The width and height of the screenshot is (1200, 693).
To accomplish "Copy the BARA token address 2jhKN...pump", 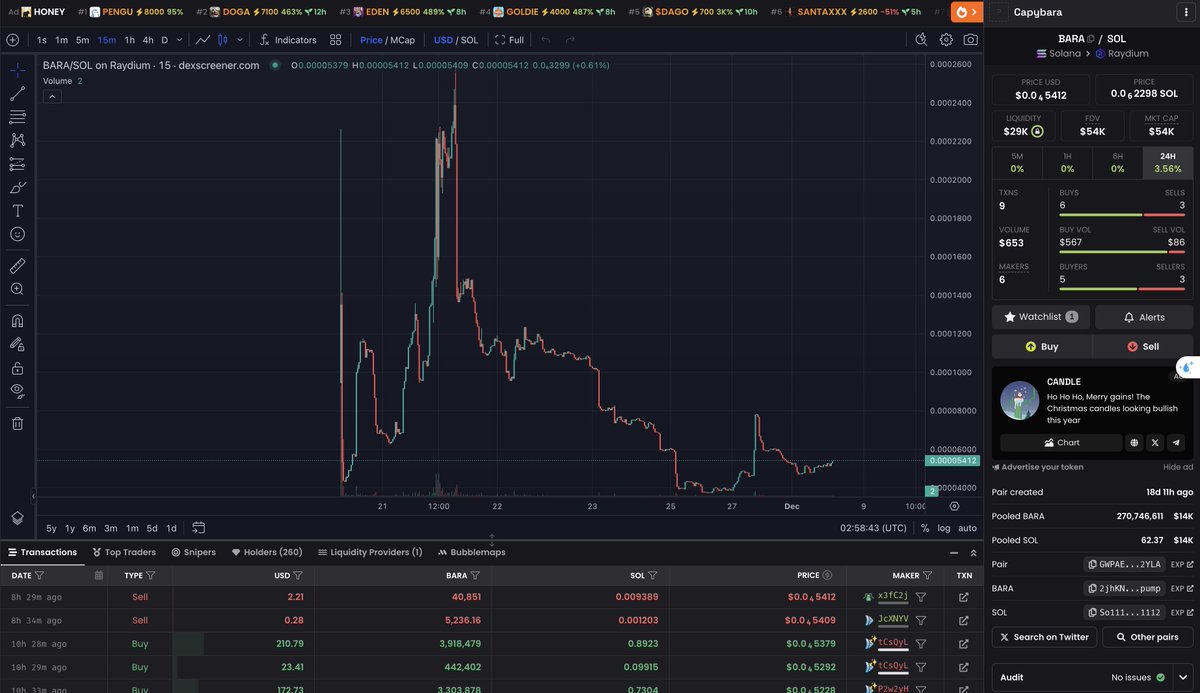I will (x=1124, y=589).
